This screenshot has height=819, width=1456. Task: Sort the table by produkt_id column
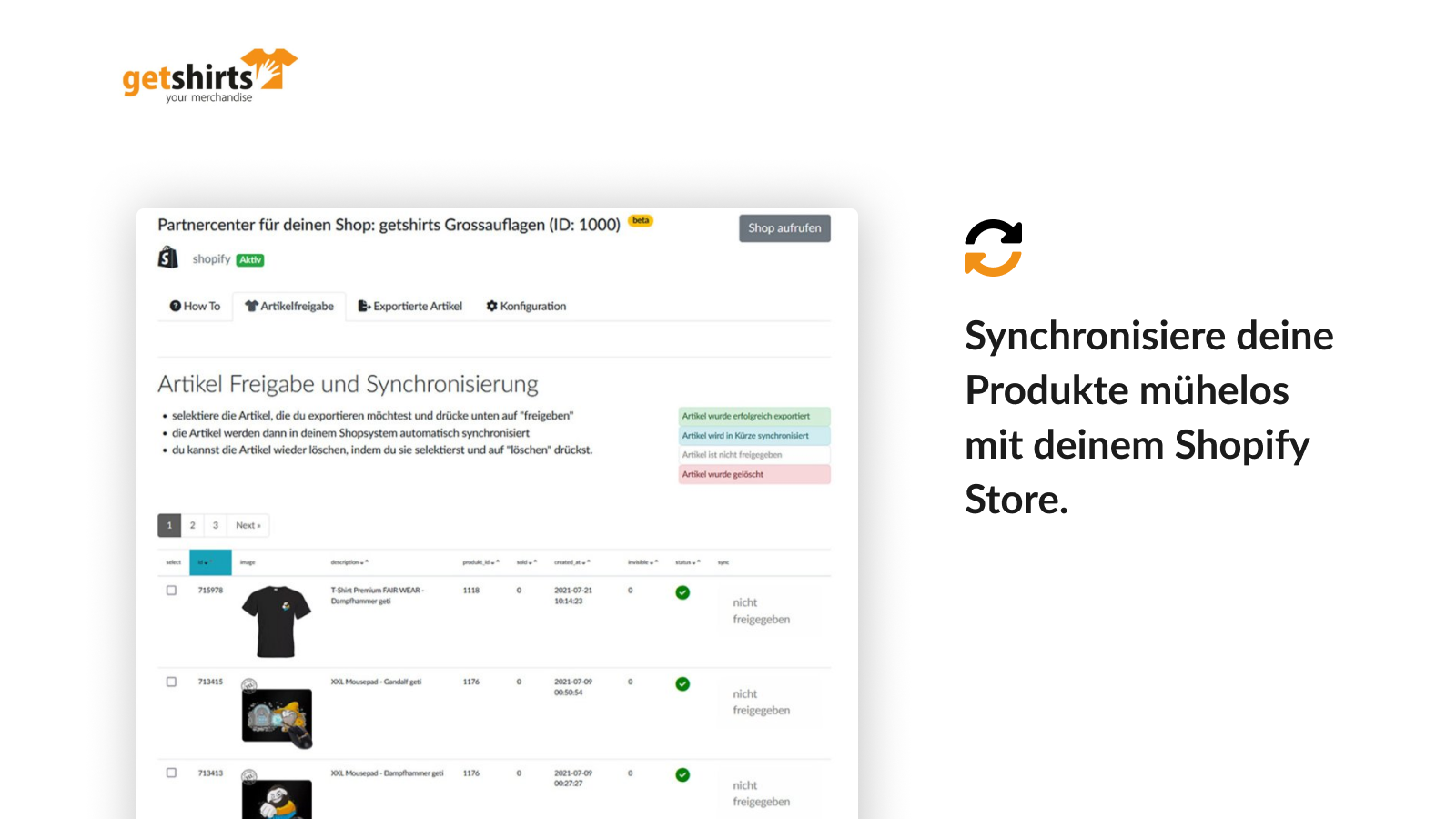click(x=480, y=562)
